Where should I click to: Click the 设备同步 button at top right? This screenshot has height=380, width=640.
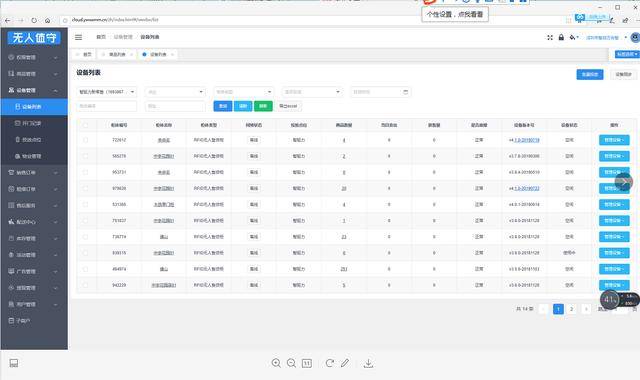(x=623, y=74)
